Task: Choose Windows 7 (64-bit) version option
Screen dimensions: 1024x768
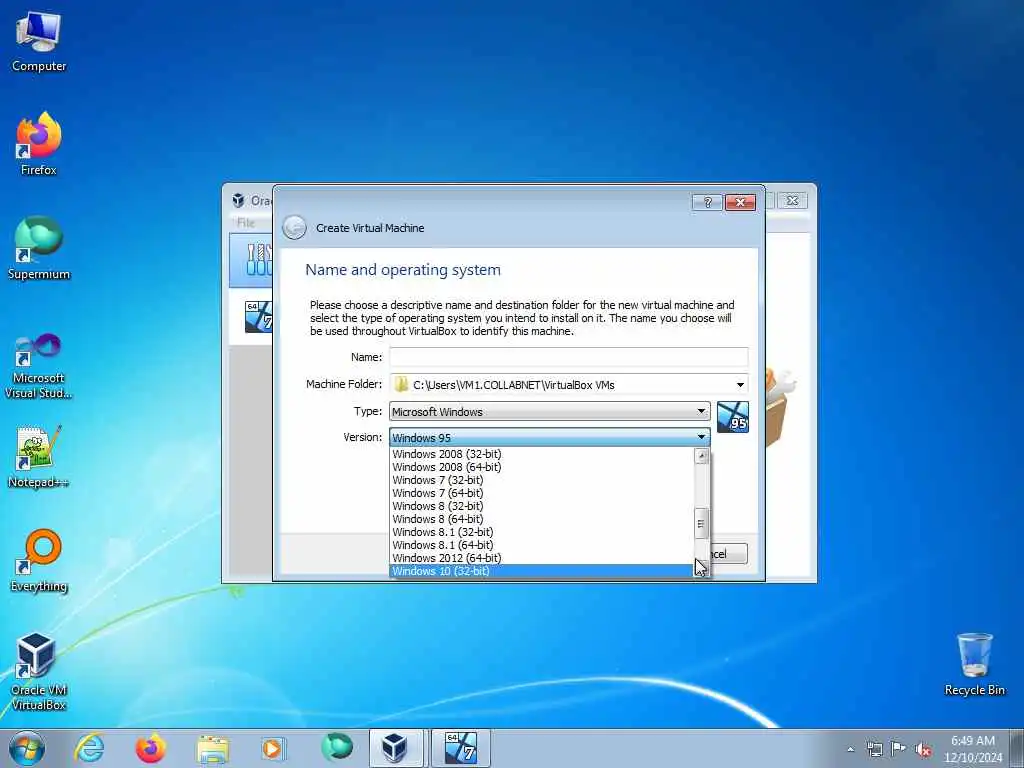Action: click(x=541, y=493)
